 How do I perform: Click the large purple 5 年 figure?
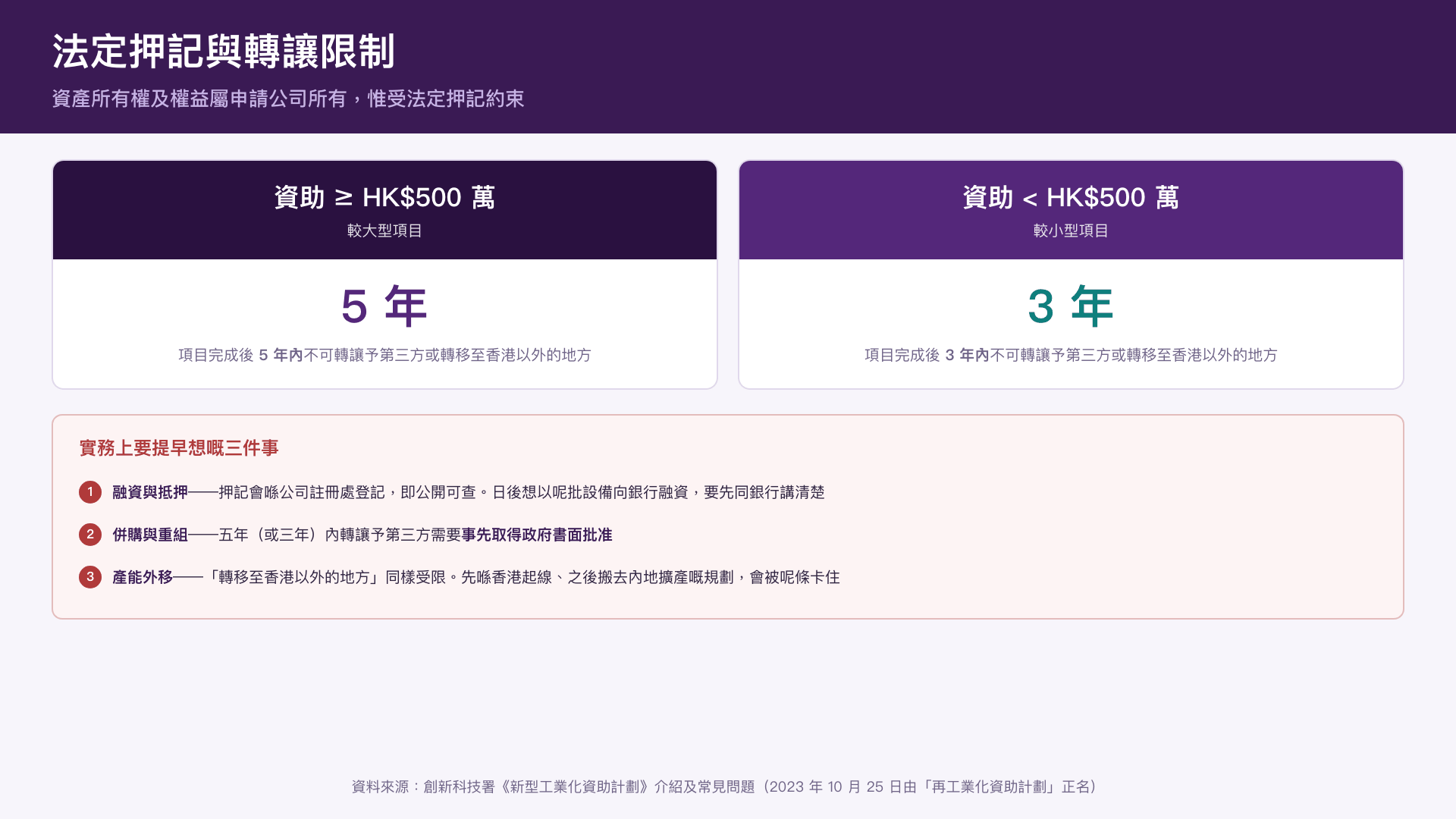[x=384, y=306]
